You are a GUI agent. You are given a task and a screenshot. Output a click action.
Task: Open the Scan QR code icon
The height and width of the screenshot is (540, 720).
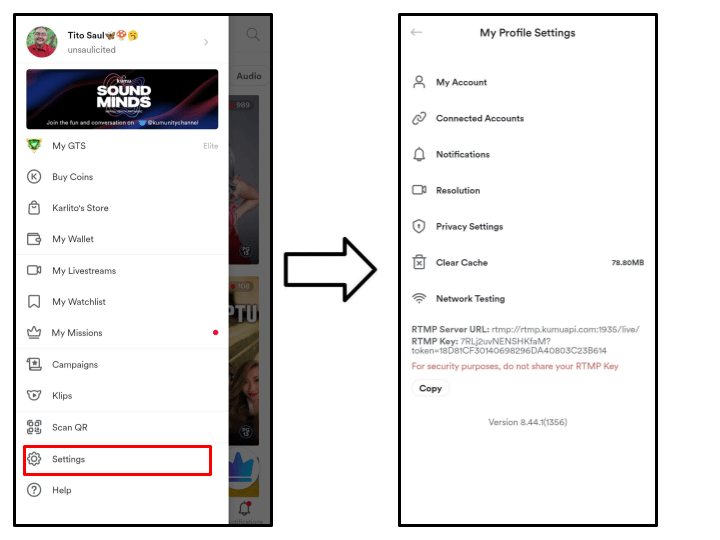point(34,427)
